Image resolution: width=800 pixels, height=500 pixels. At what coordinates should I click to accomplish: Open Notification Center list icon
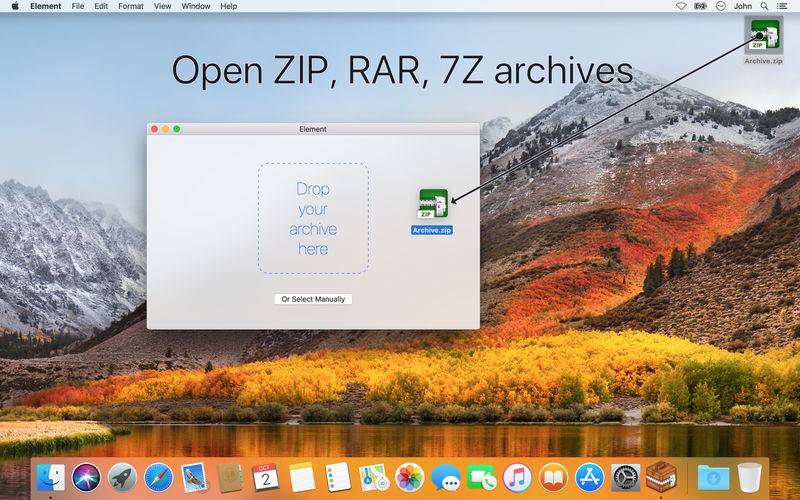tap(782, 6)
